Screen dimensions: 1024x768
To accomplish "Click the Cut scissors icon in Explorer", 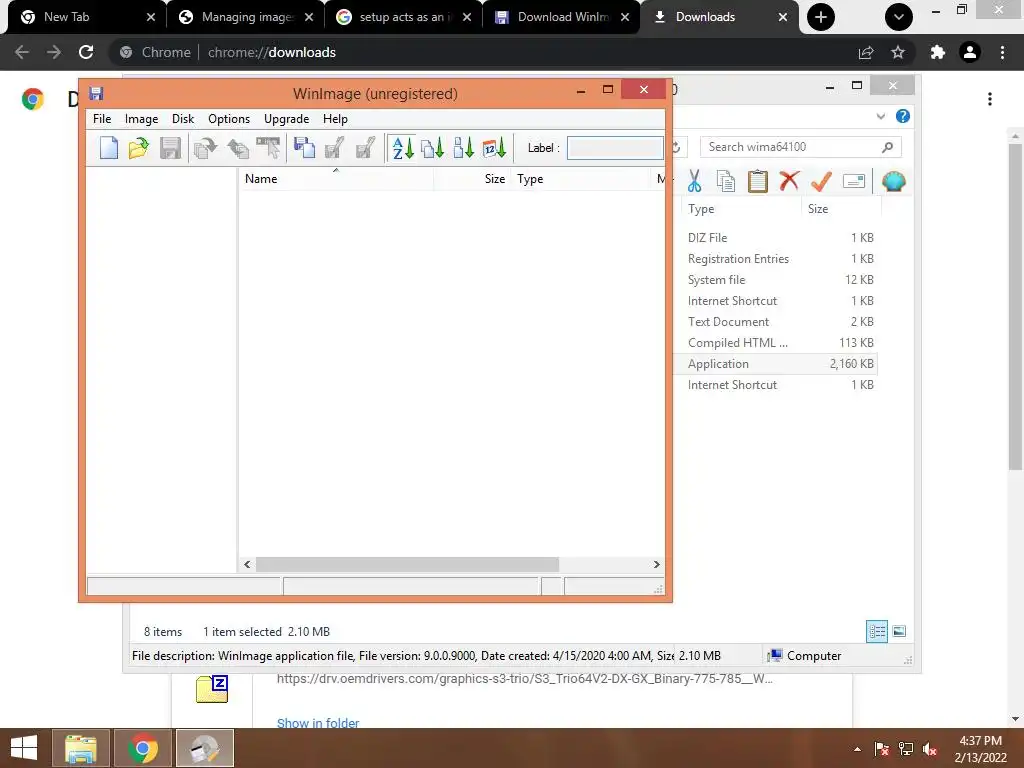I will point(694,181).
